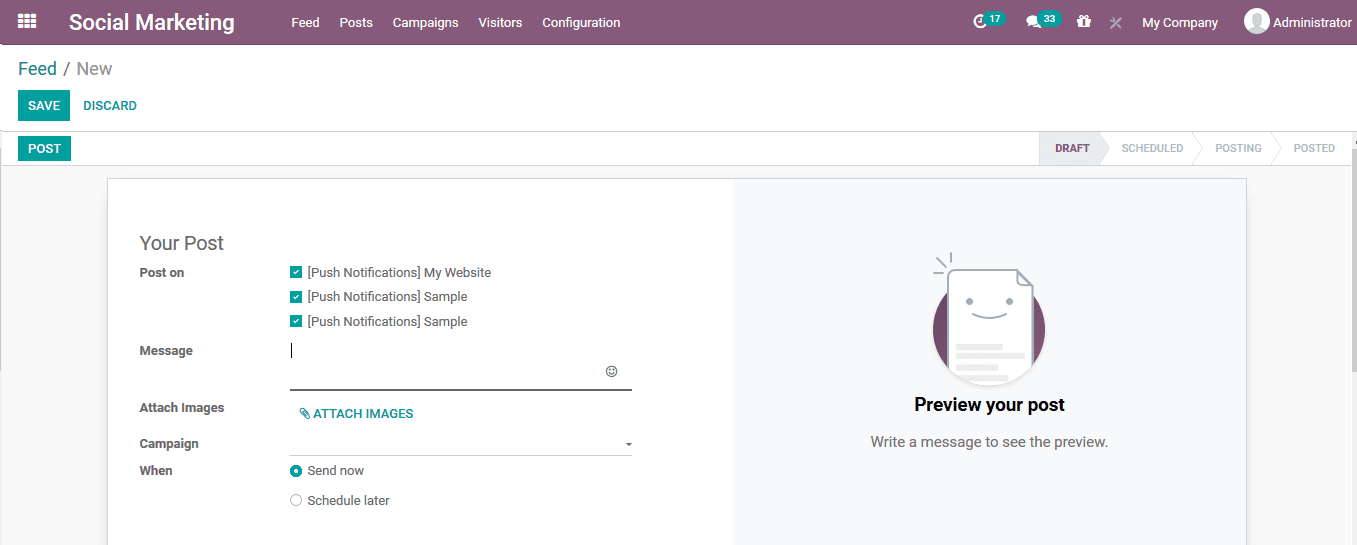Select the Schedule later radio option

pos(296,500)
